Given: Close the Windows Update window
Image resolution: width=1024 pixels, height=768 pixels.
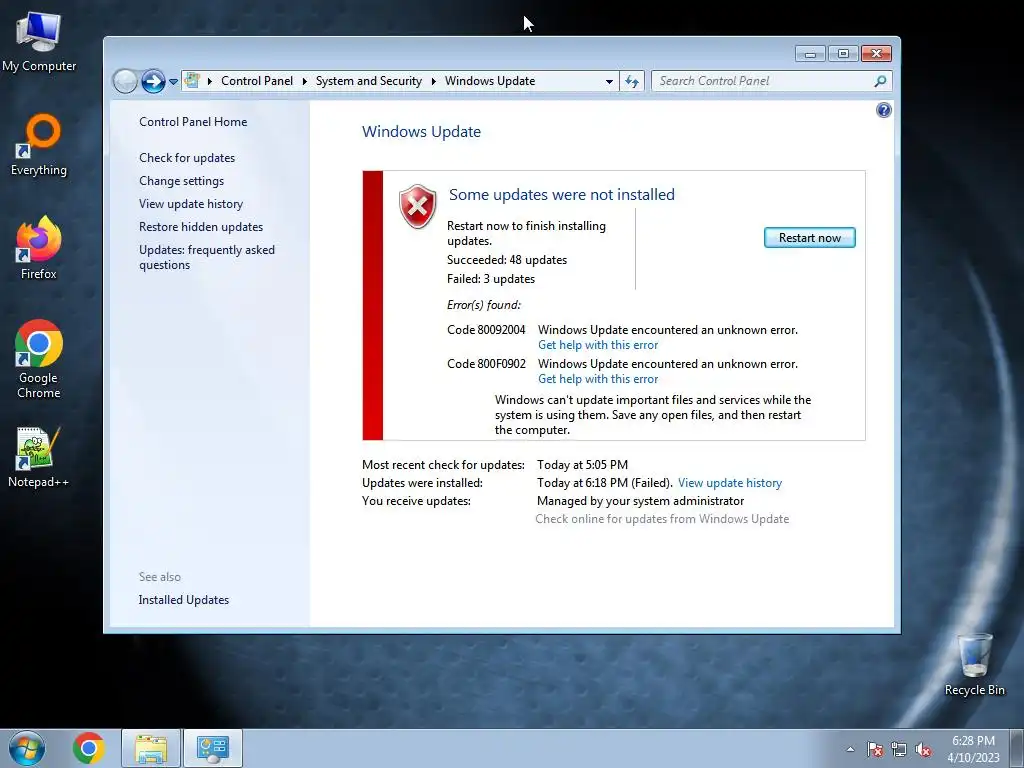Looking at the screenshot, I should (x=876, y=54).
